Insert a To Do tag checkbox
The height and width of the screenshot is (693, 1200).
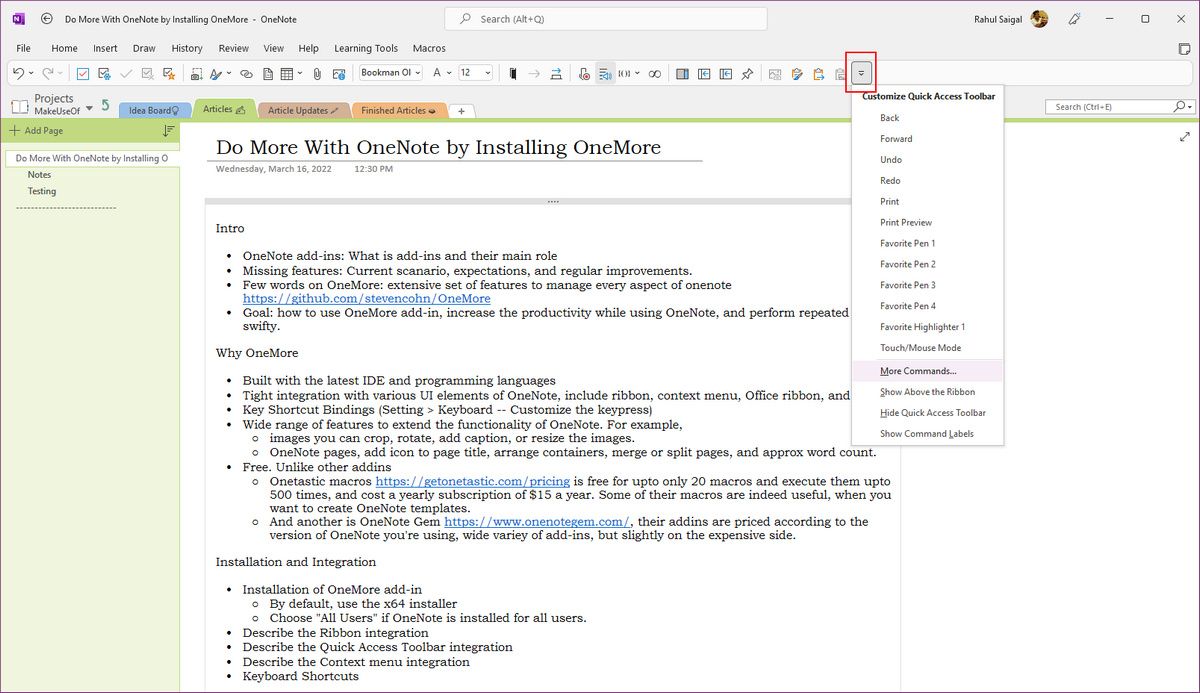coord(81,72)
